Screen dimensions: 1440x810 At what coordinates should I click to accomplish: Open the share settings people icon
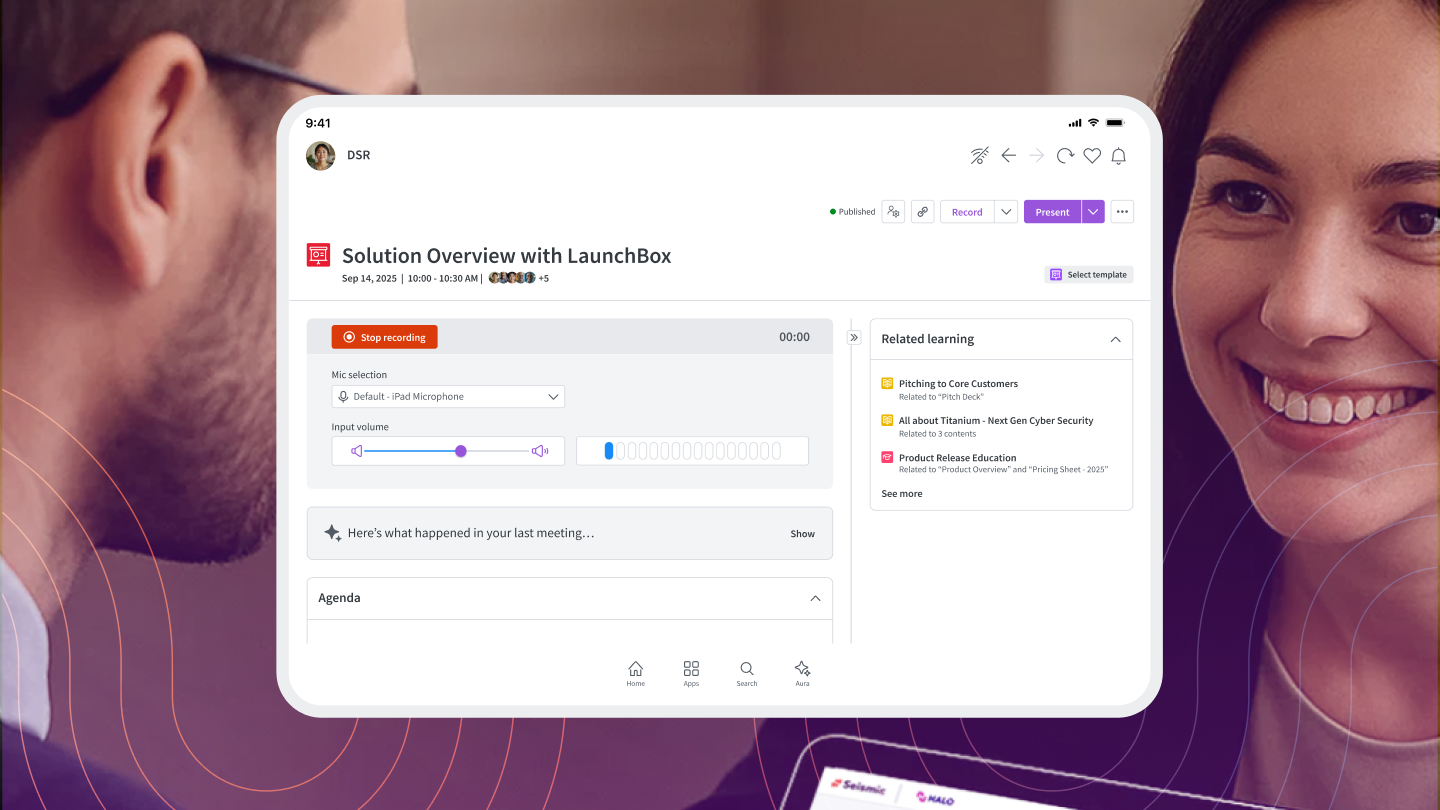(x=893, y=212)
